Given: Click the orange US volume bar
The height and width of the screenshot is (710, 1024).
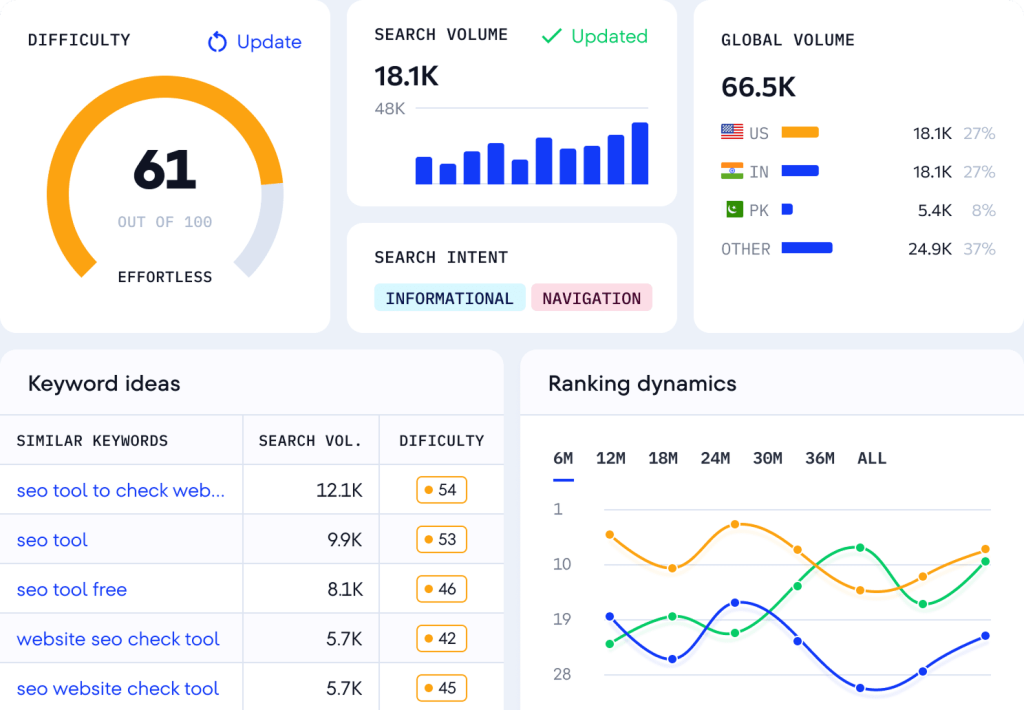Looking at the screenshot, I should tap(800, 132).
